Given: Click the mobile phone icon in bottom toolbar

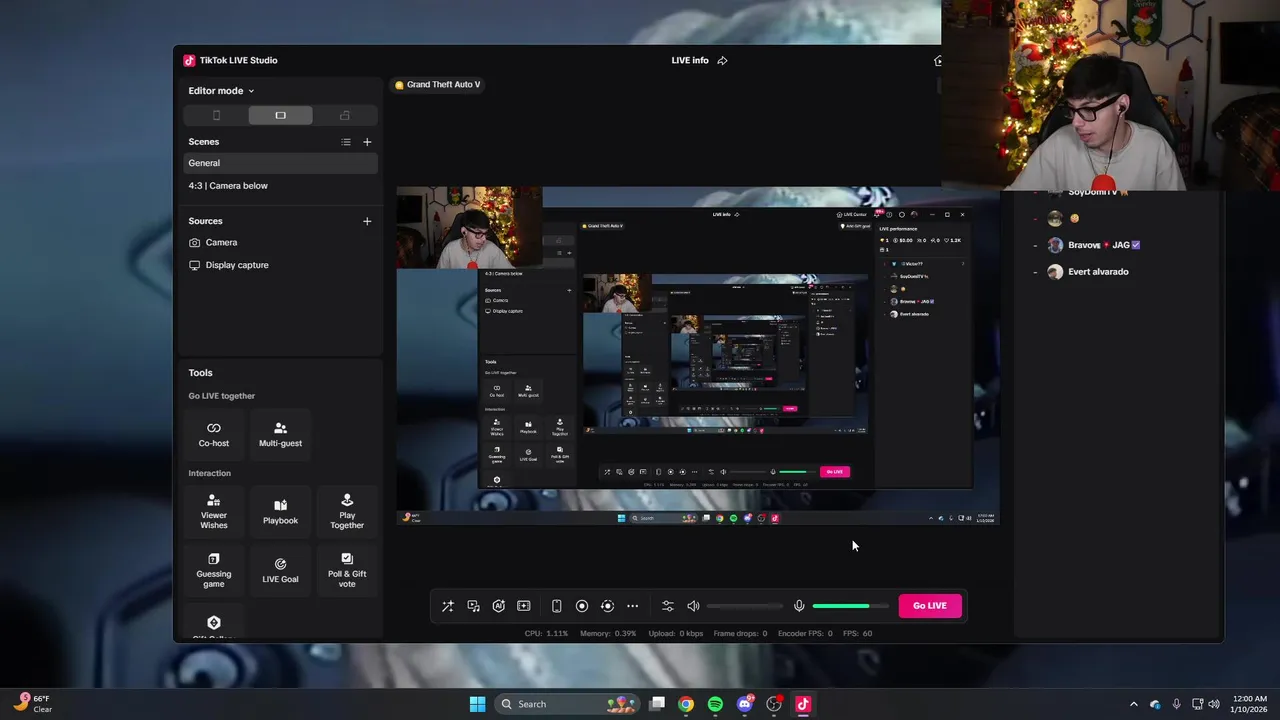Looking at the screenshot, I should 557,606.
